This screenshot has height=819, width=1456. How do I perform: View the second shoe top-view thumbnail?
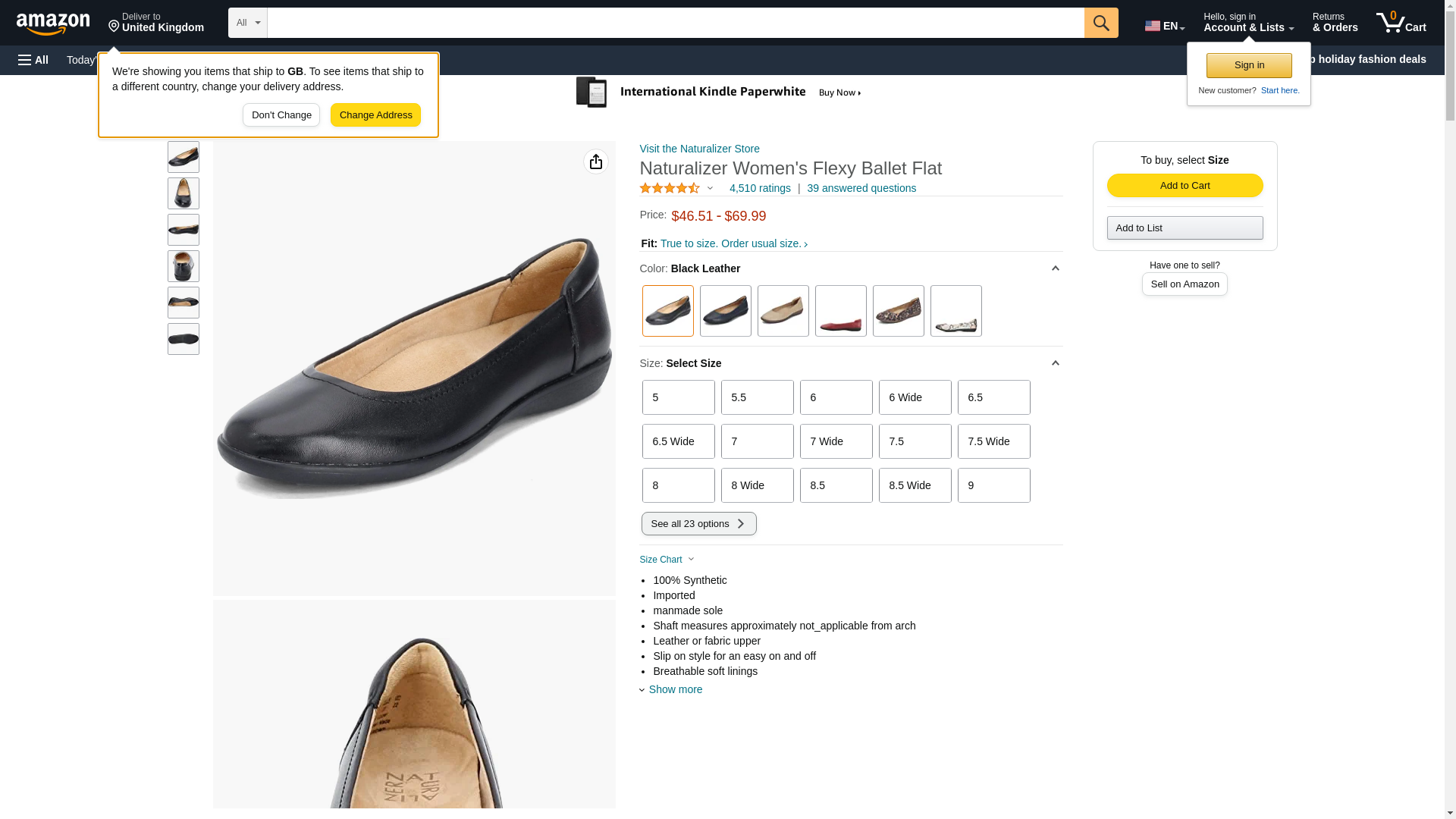tap(184, 193)
